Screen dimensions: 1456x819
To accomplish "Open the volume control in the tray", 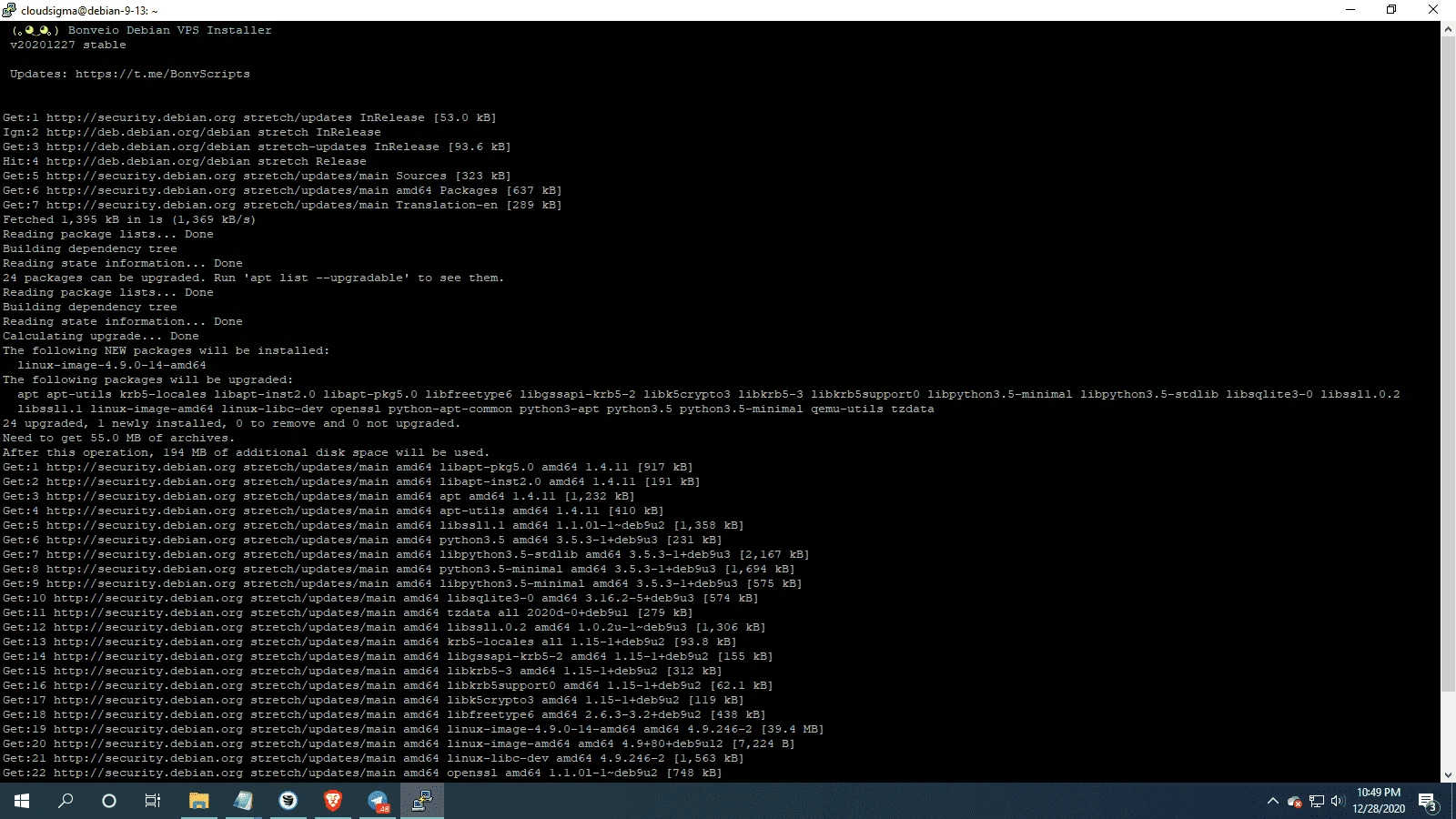I will [1337, 802].
